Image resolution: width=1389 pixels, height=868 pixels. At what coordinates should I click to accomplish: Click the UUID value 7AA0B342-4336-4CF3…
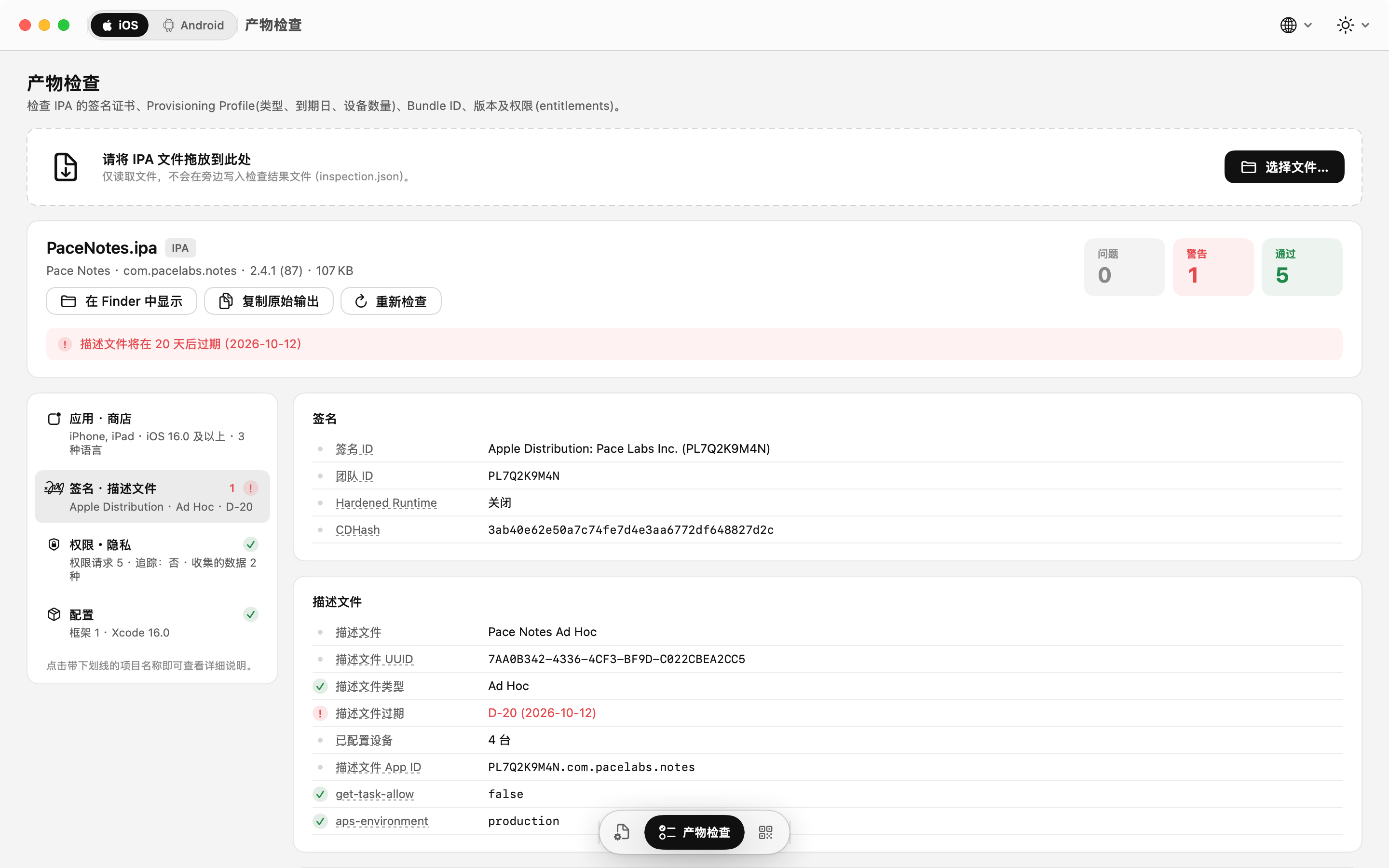point(616,659)
